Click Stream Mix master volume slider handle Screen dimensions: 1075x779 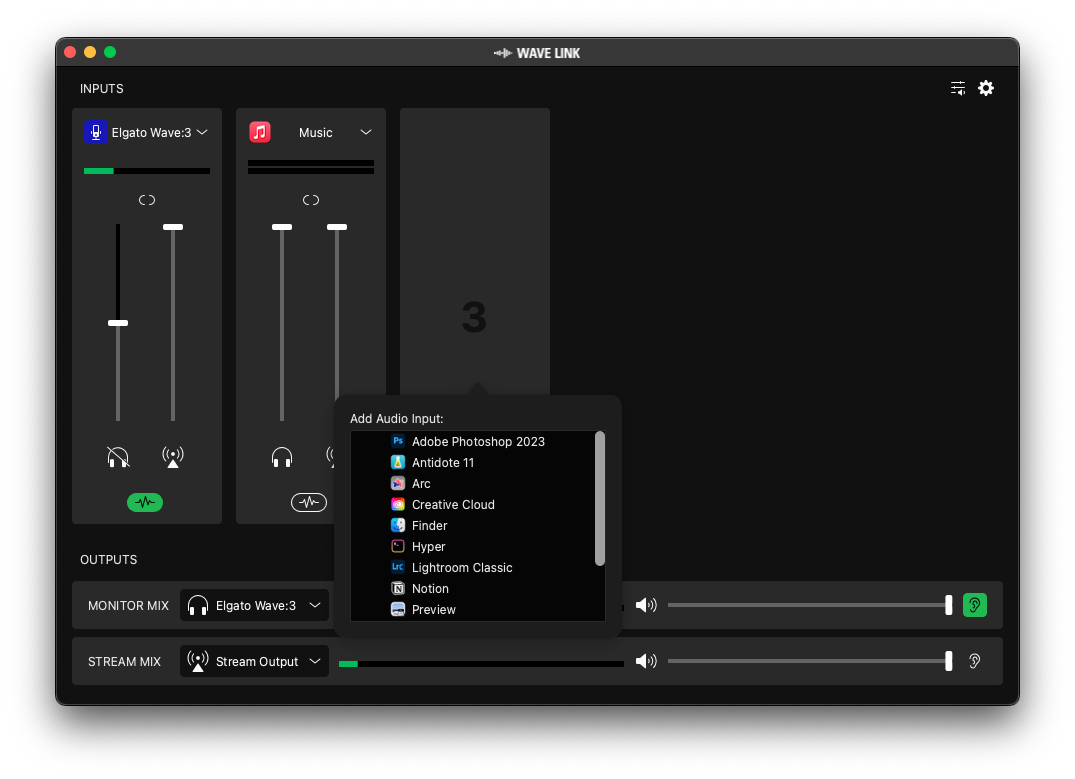coord(949,661)
